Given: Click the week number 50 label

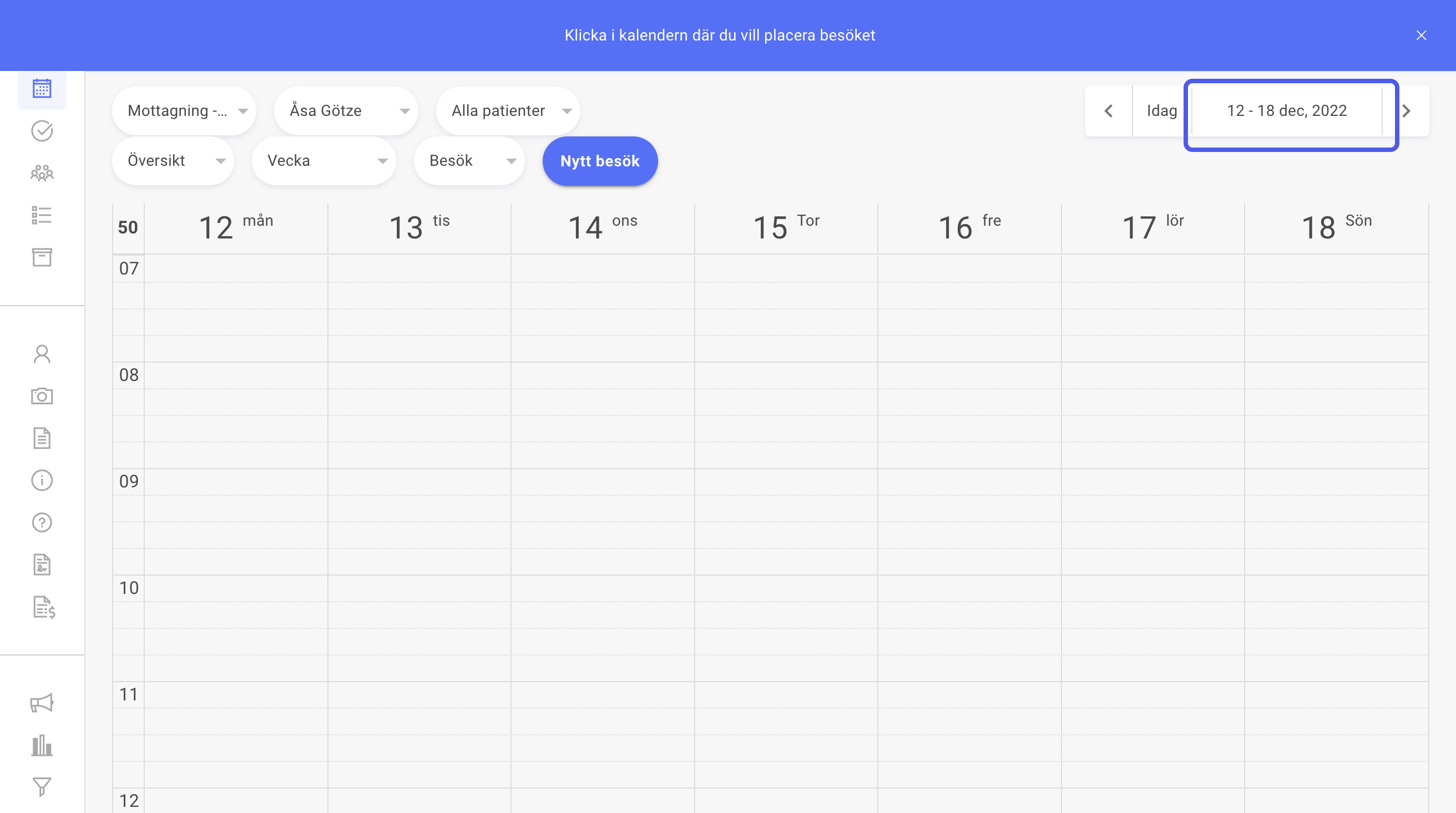Looking at the screenshot, I should point(128,228).
